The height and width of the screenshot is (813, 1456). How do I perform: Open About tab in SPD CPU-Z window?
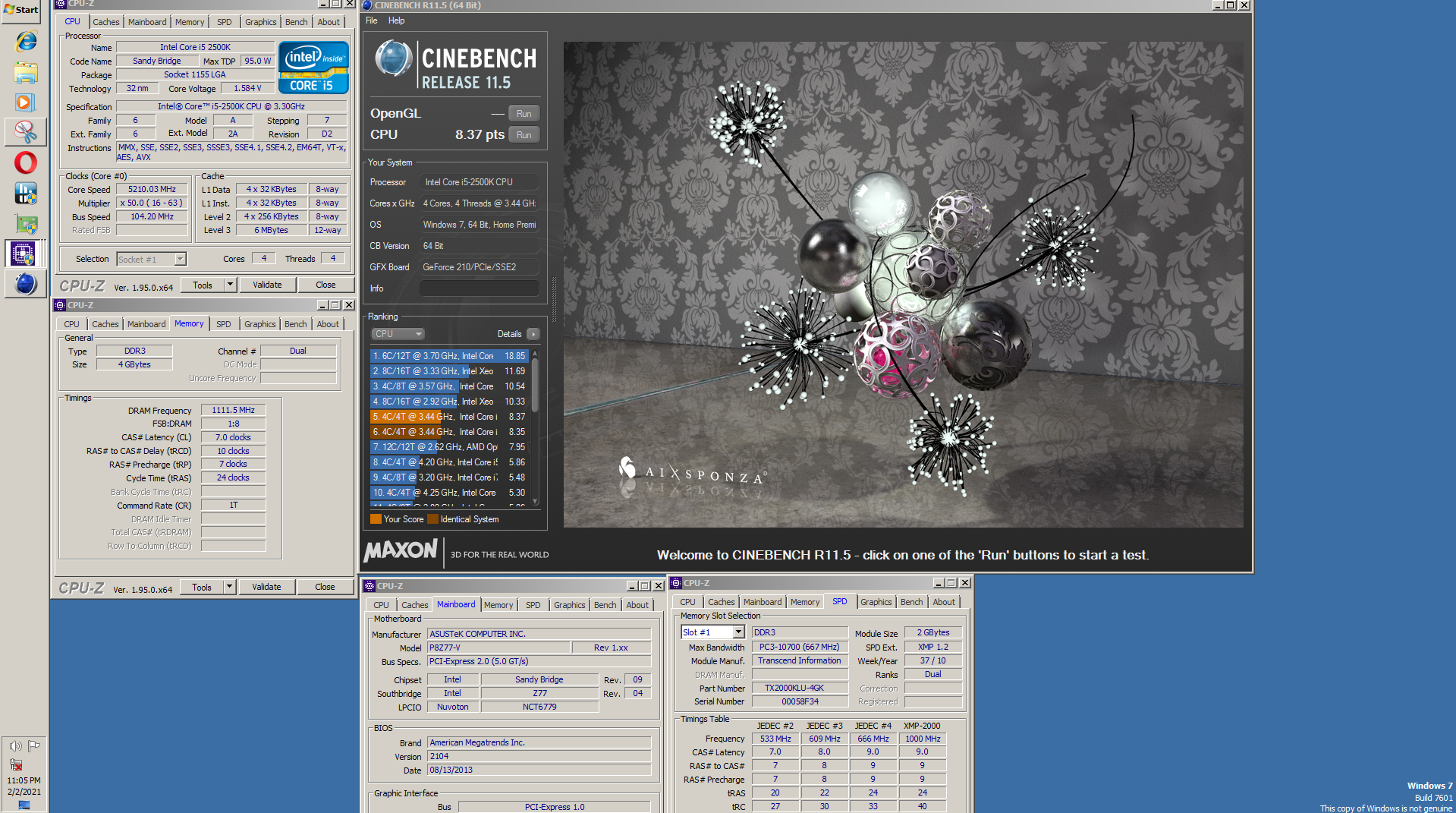944,602
